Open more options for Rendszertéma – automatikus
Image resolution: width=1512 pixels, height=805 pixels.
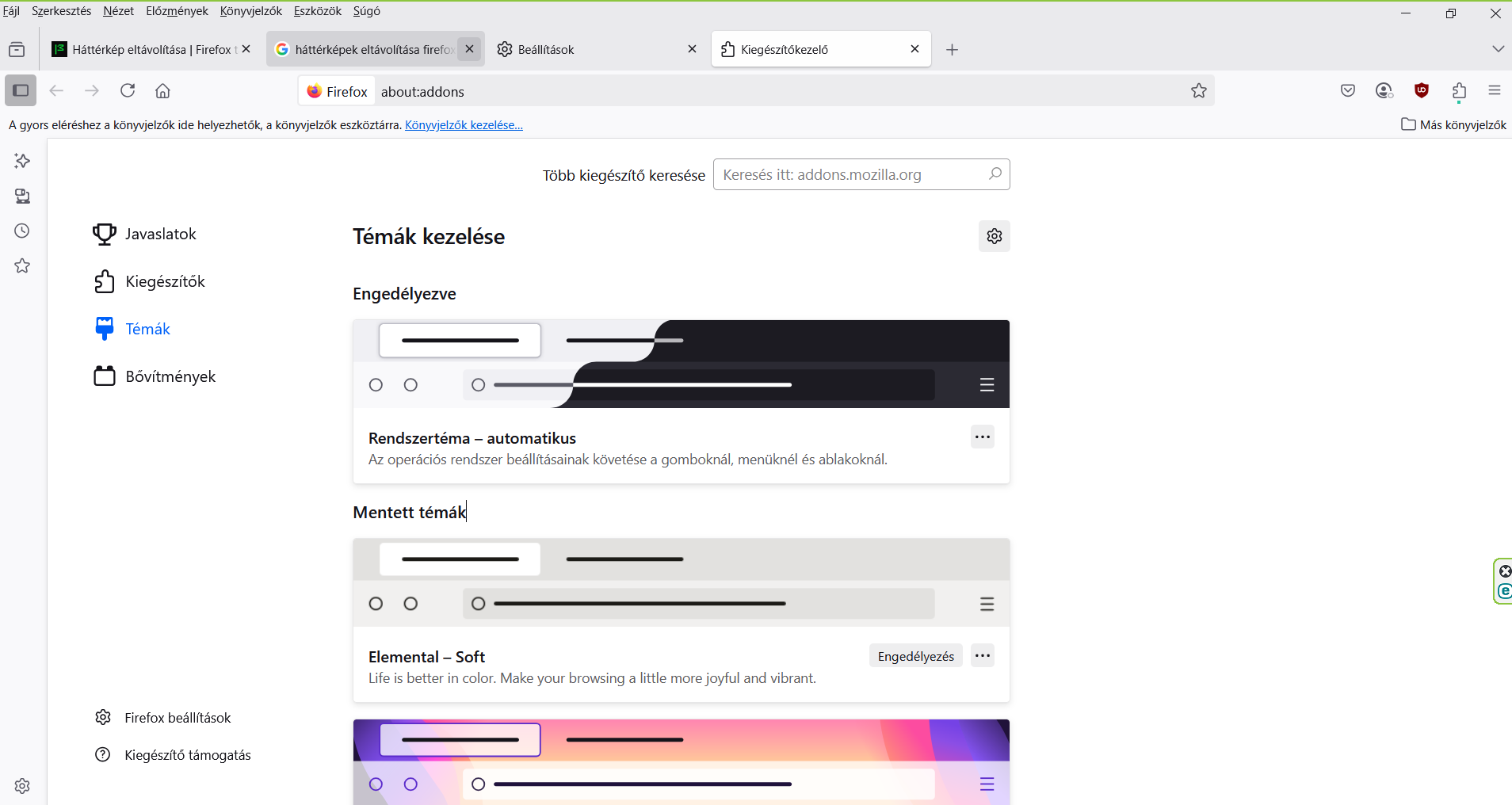(983, 437)
